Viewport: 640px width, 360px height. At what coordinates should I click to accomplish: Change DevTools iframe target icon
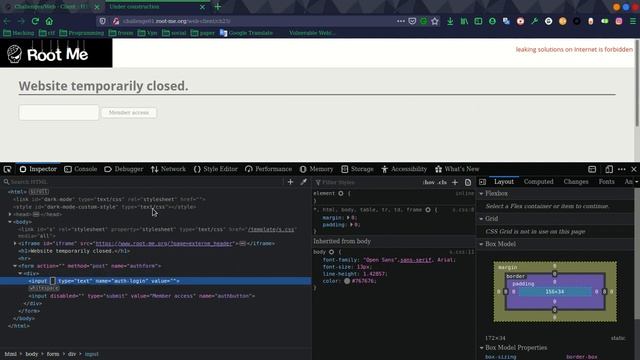click(x=592, y=169)
